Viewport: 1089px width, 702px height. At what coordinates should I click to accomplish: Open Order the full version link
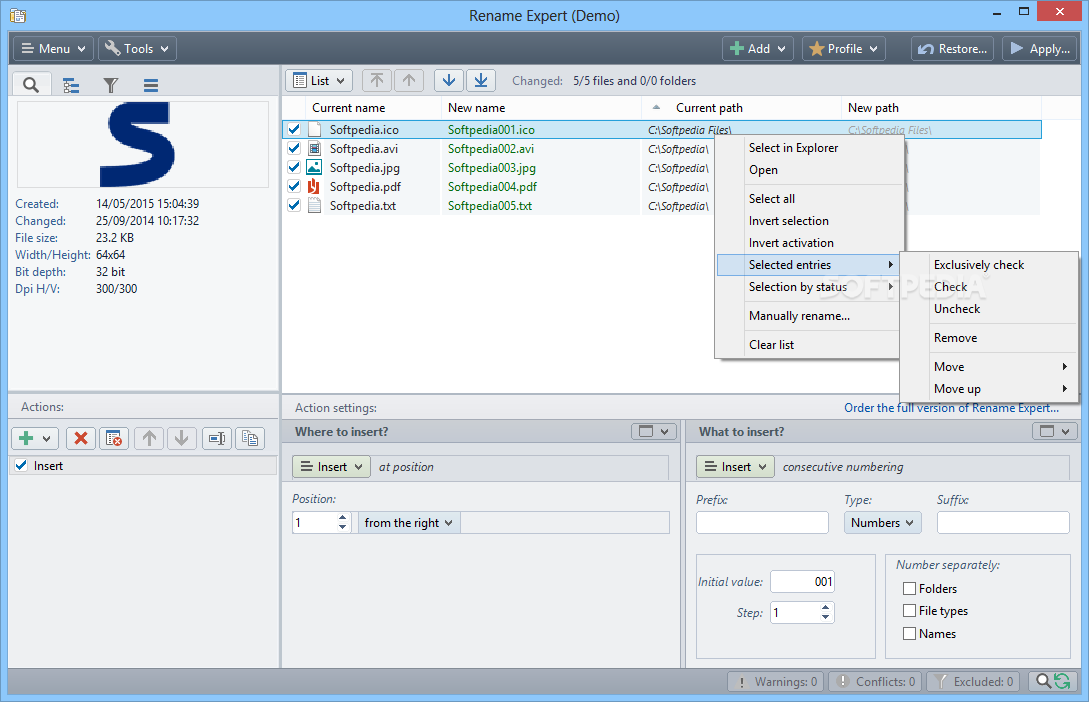coord(951,408)
